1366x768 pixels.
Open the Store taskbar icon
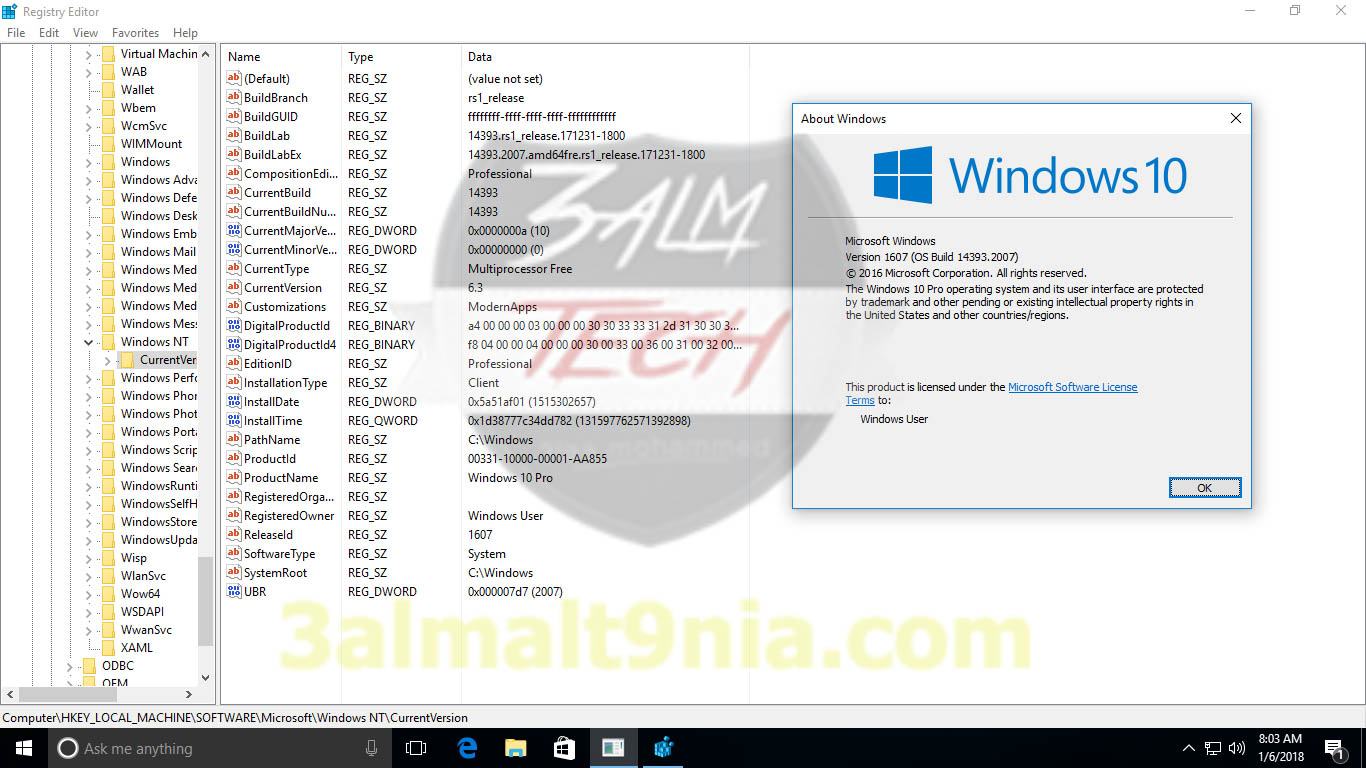(x=564, y=748)
